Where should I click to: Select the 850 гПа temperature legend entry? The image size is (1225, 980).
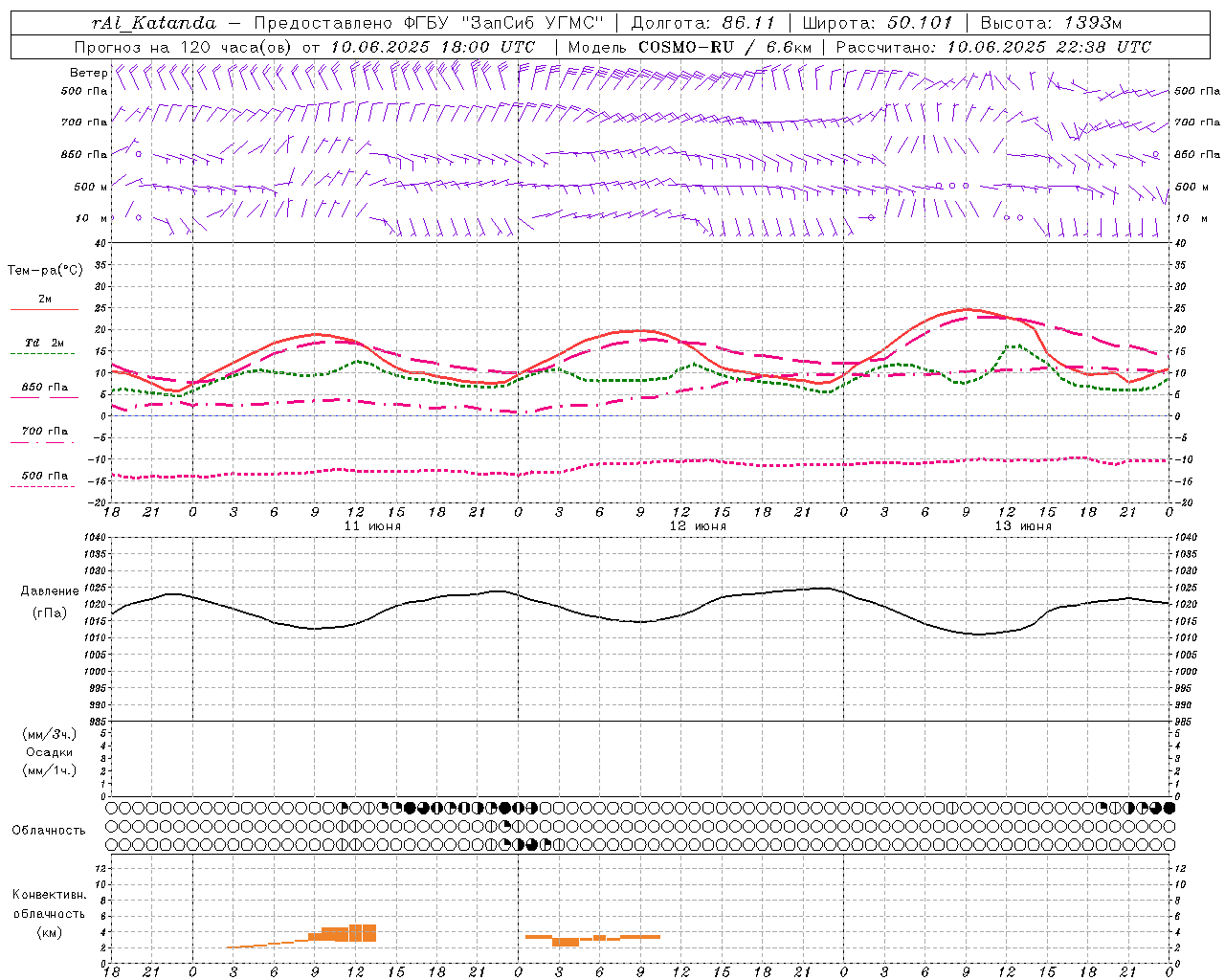pyautogui.click(x=45, y=388)
